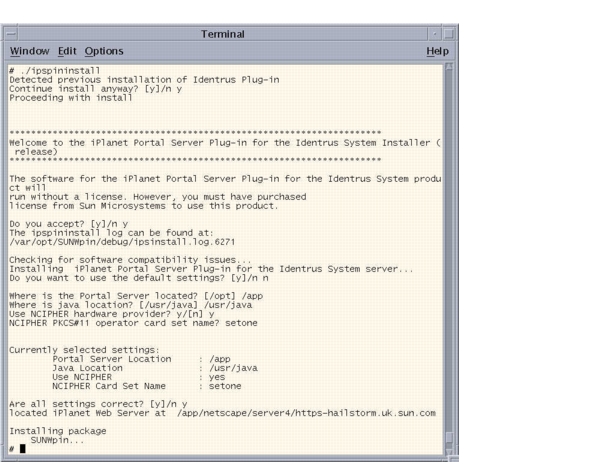Screen dimensions: 610x465
Task: Click the 'Welcome to the iPlanet Portal Server' line
Action: (x=225, y=143)
